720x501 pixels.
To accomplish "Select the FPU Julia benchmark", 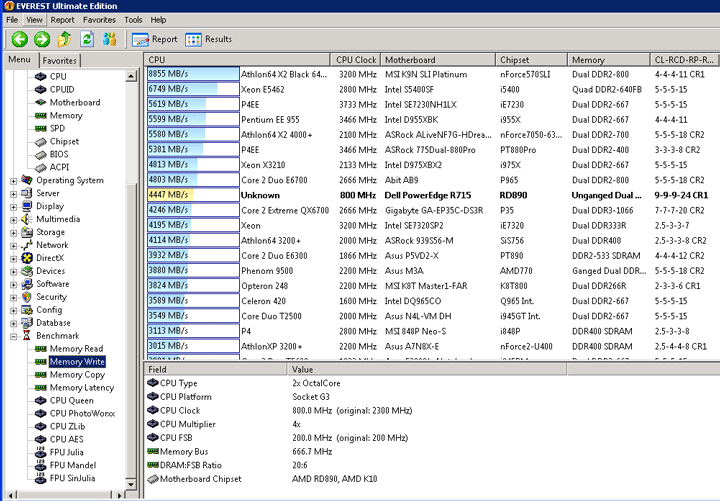I will click(67, 452).
